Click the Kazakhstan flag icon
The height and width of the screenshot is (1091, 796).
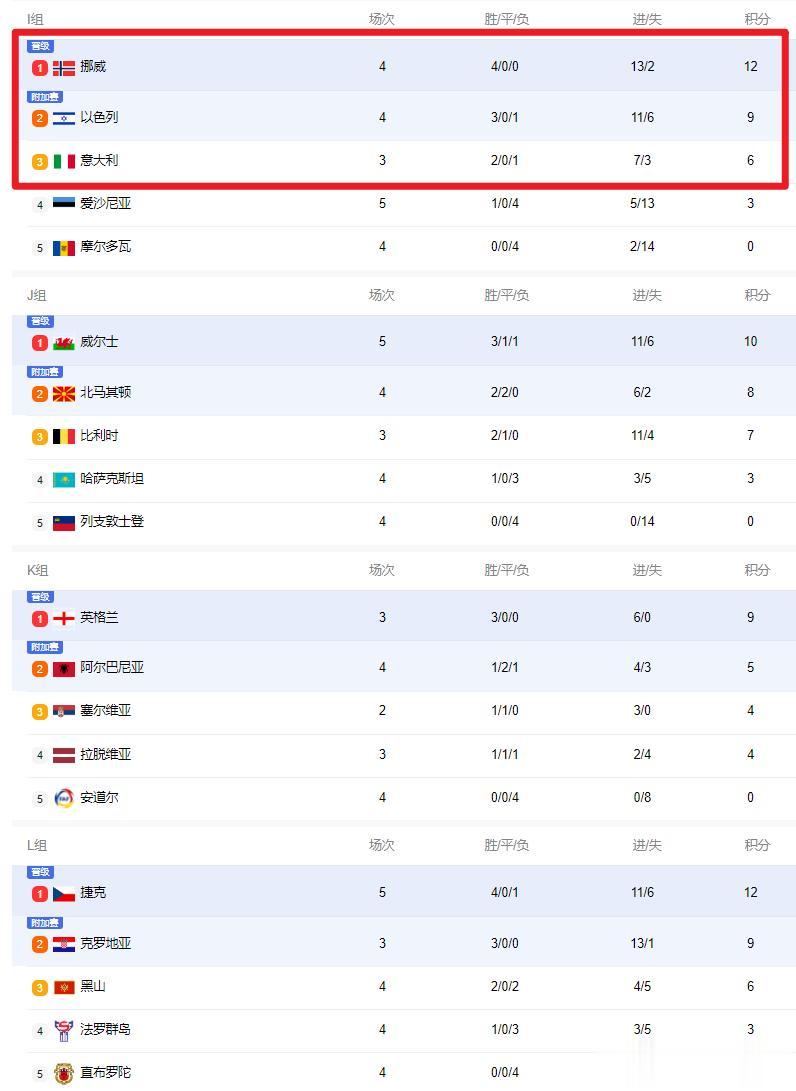pos(64,479)
